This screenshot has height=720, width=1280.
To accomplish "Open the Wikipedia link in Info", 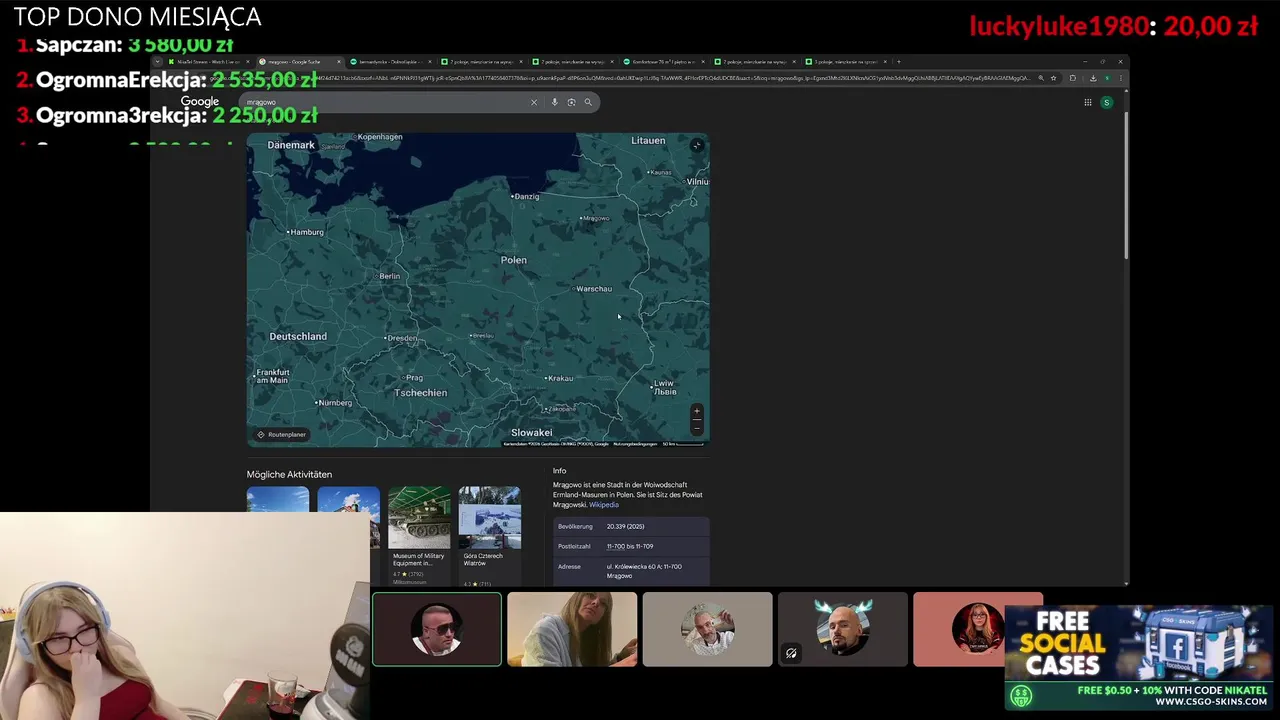I will [604, 505].
